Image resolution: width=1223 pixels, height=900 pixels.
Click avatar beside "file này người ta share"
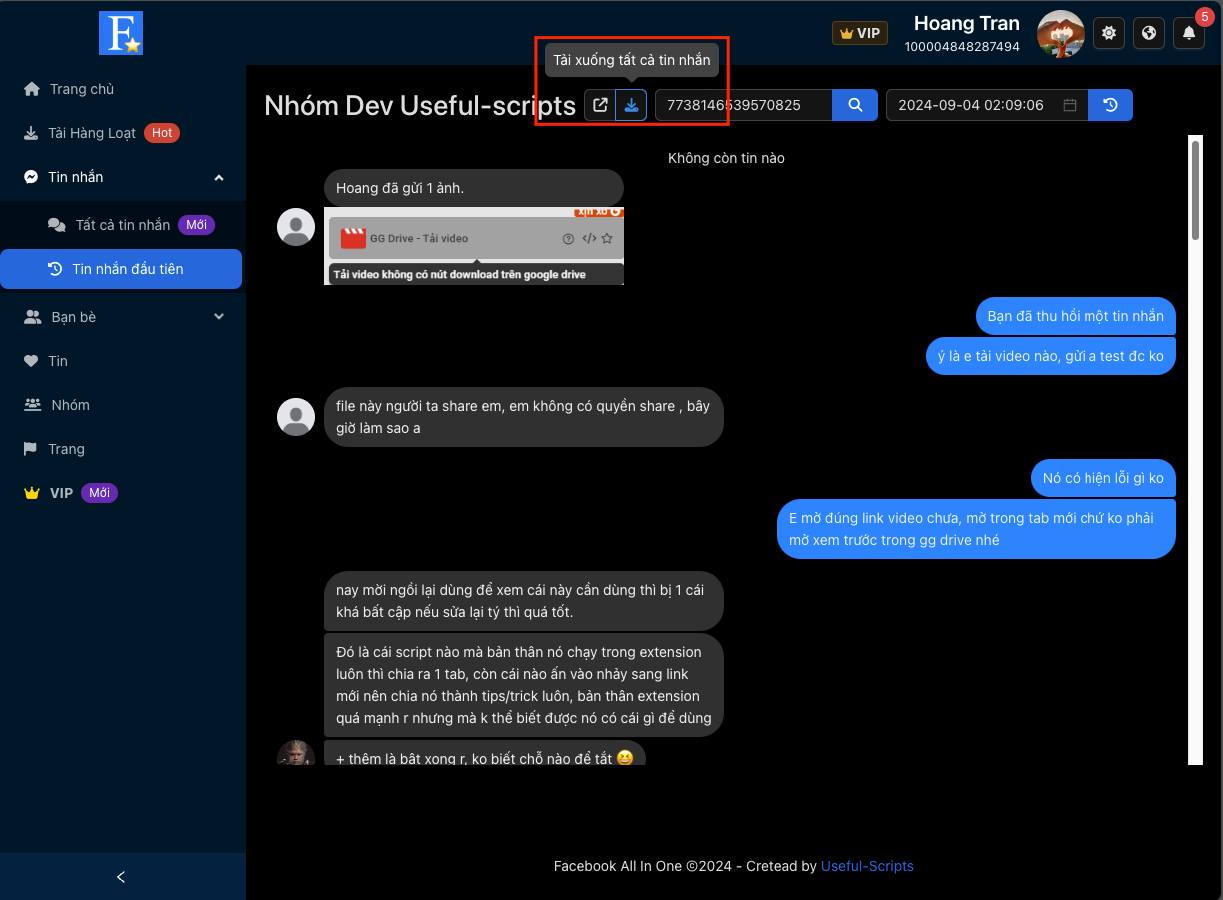click(x=296, y=416)
